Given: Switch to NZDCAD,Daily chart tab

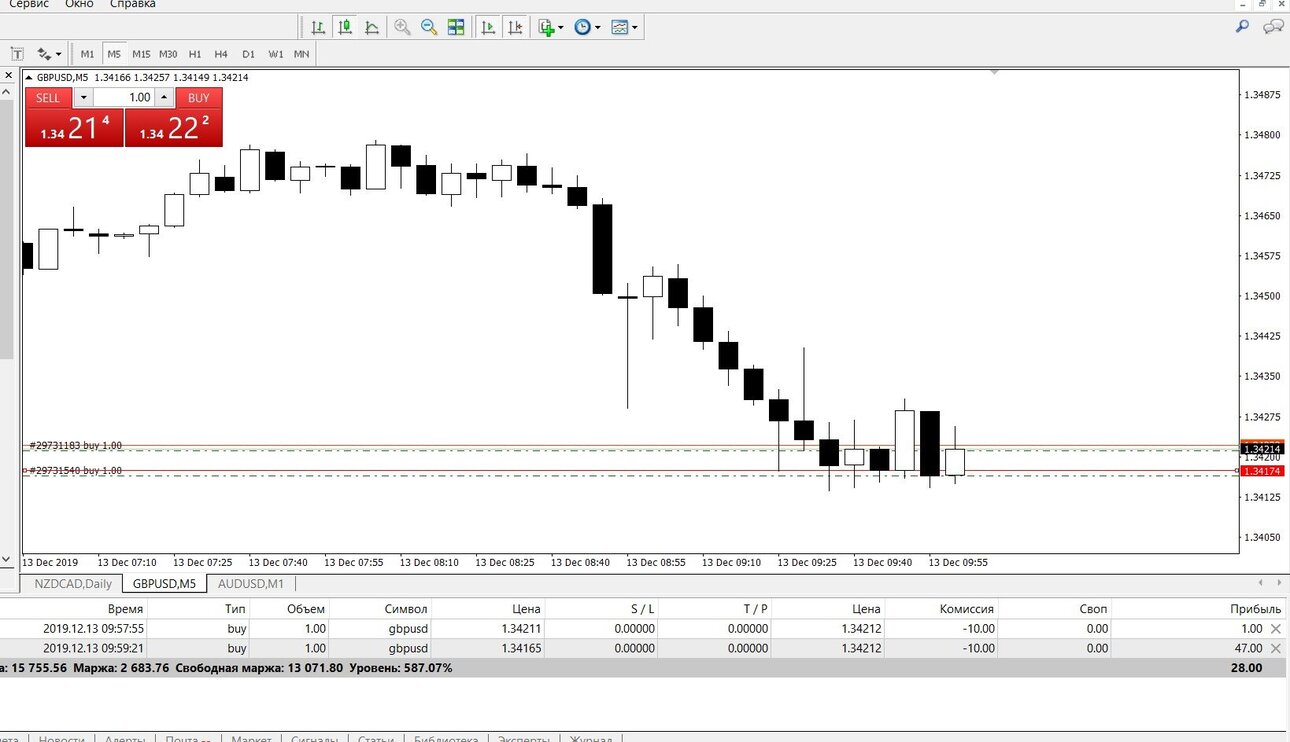Looking at the screenshot, I should [x=72, y=584].
